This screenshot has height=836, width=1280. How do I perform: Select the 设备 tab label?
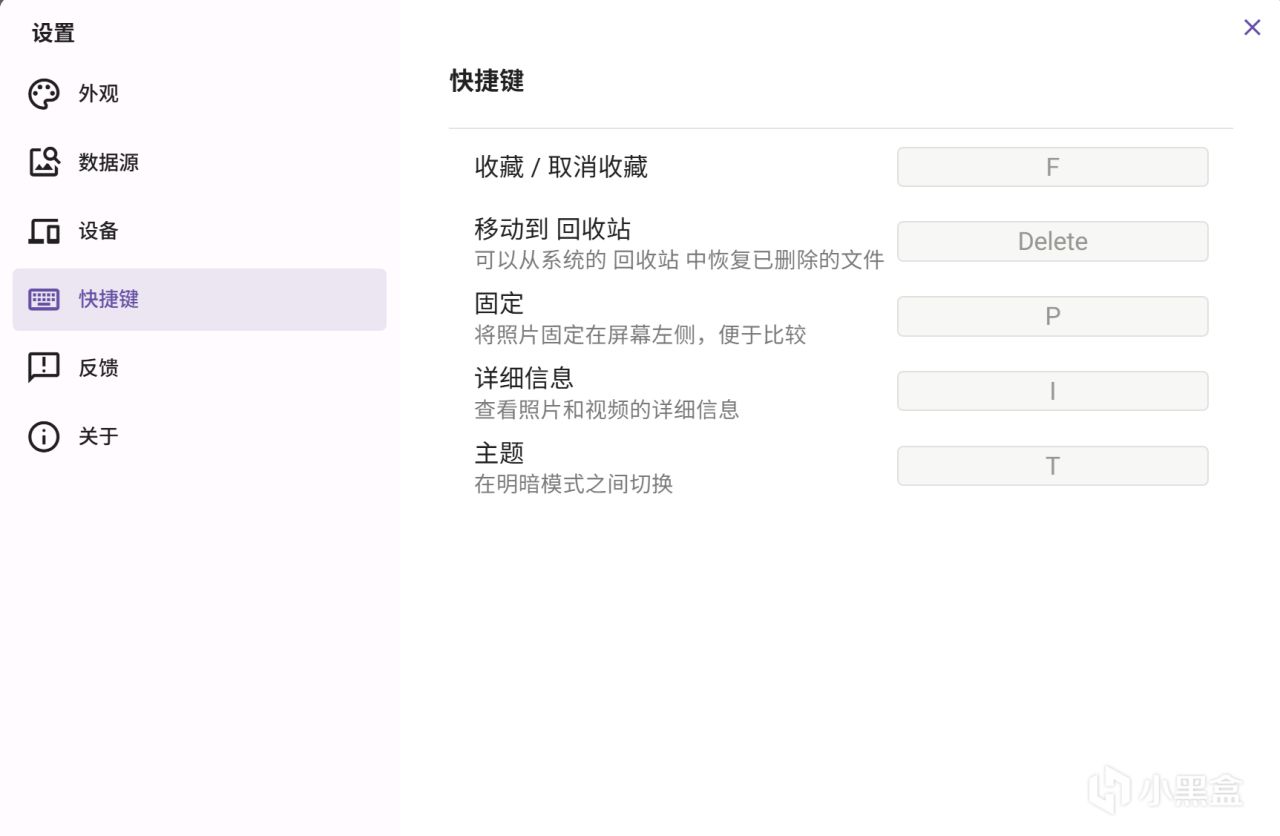[x=99, y=231]
